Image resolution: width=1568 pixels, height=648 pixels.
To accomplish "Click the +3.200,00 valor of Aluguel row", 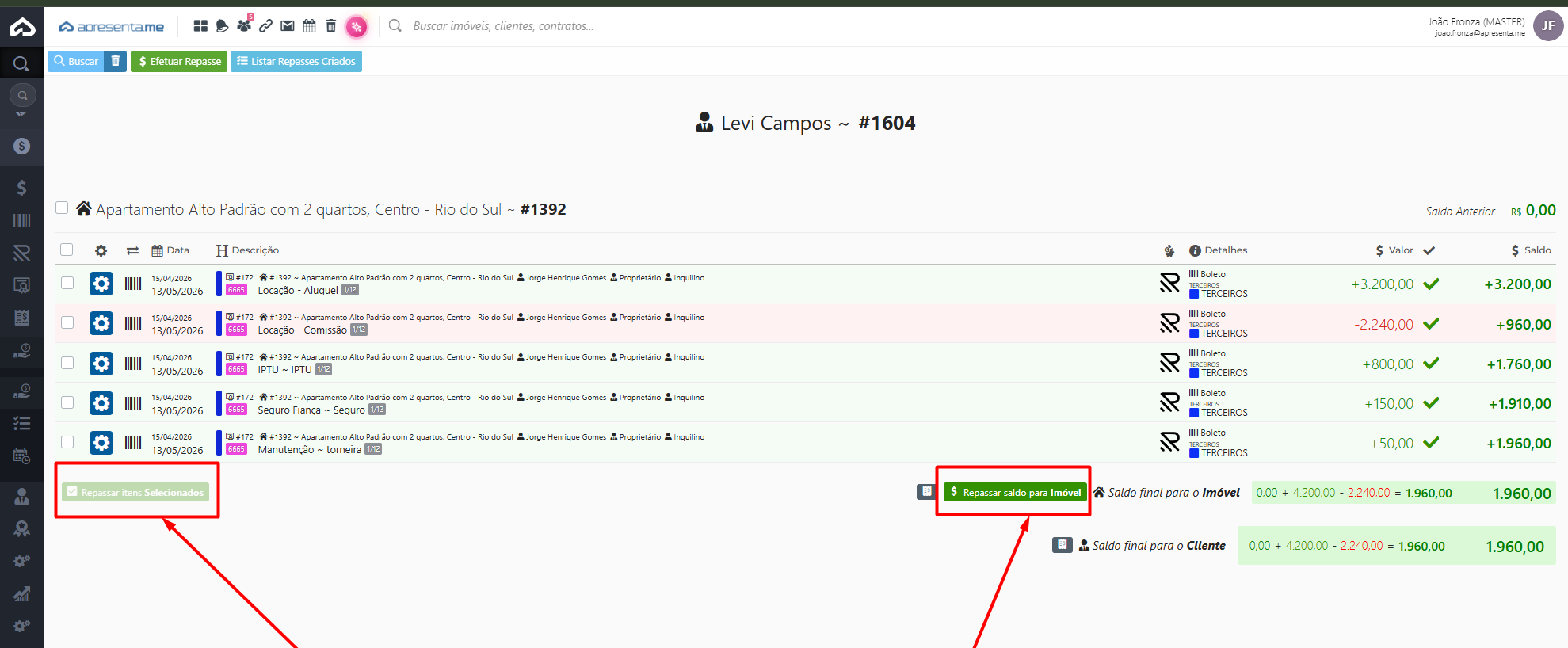I will (x=1382, y=284).
